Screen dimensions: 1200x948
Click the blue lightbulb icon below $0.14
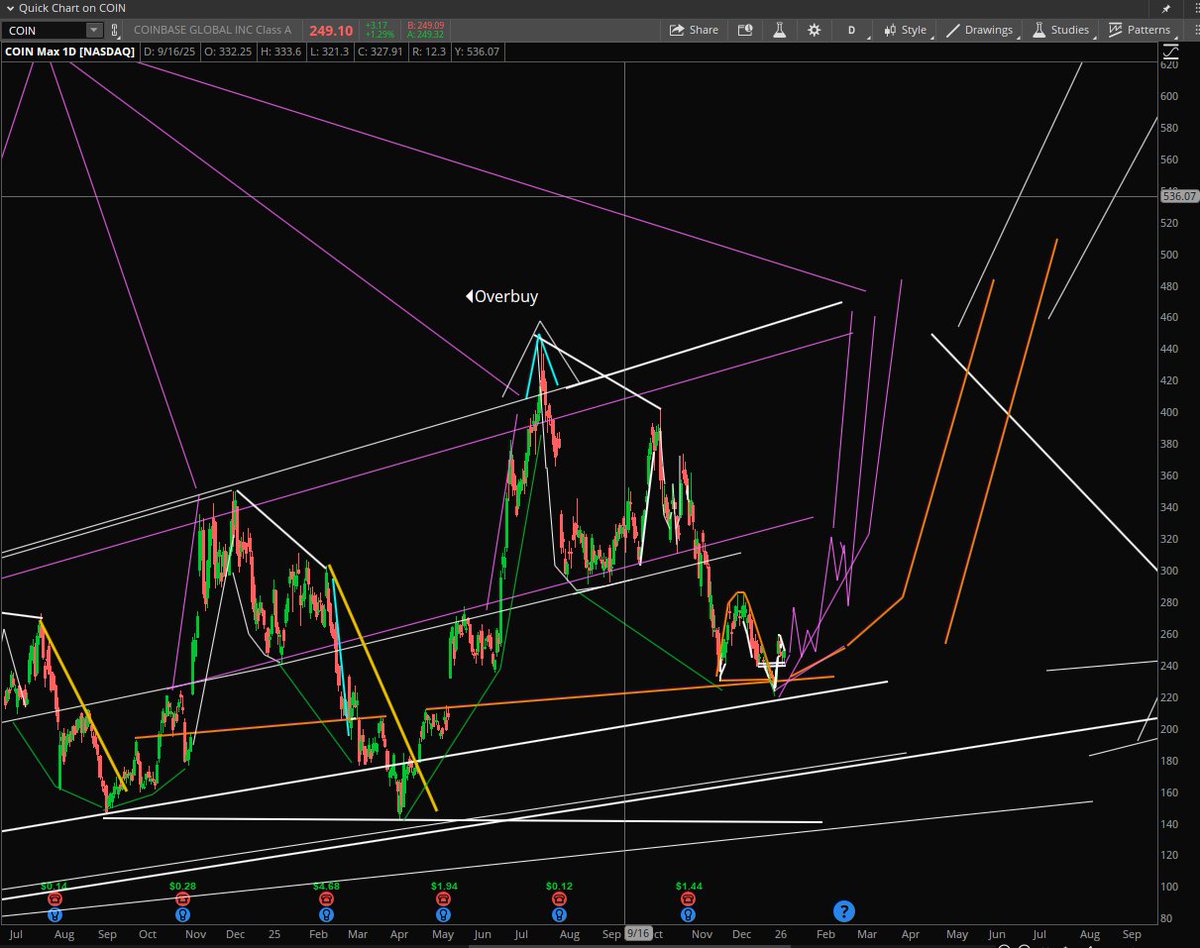pyautogui.click(x=54, y=914)
